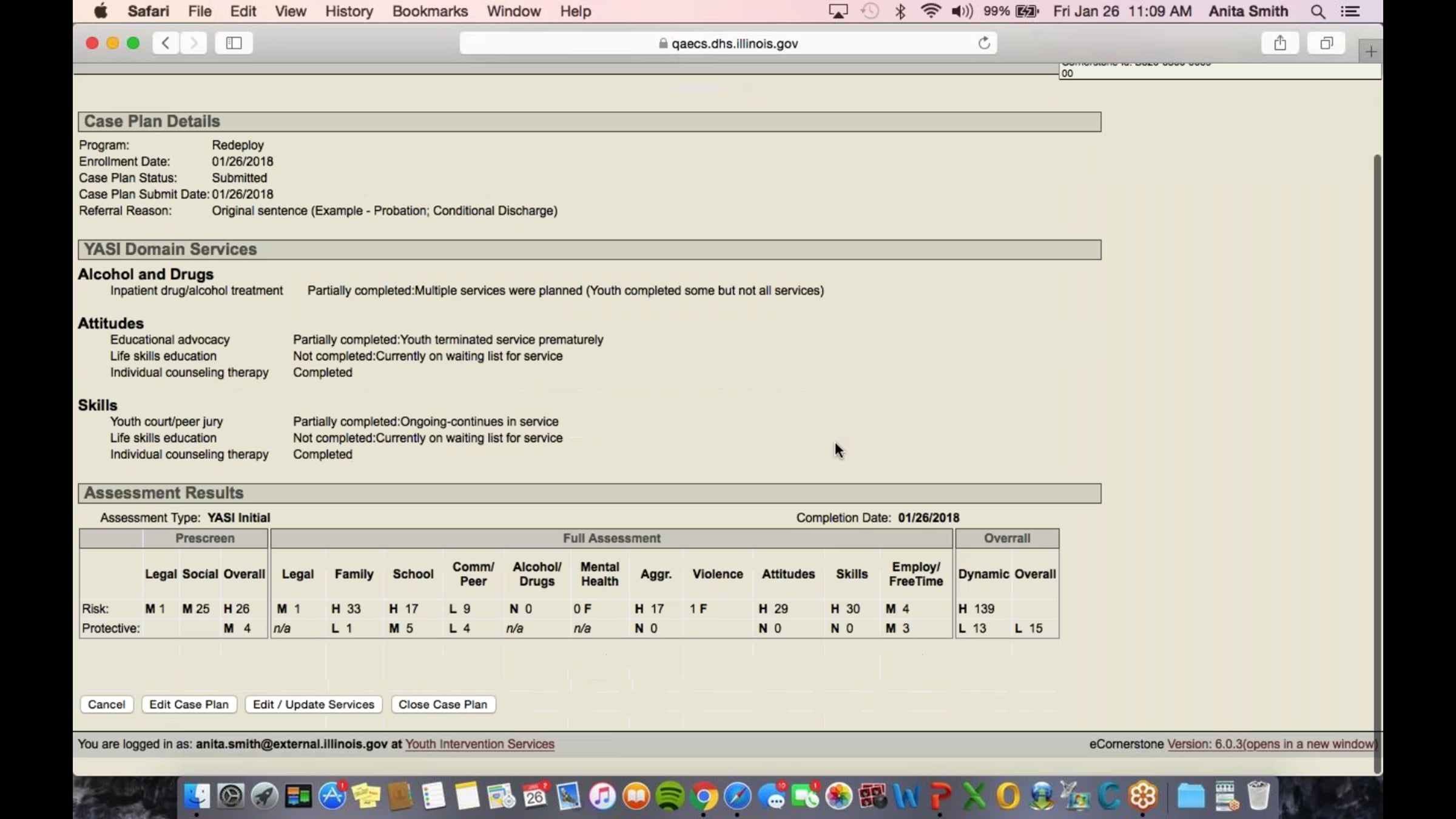Open iBooks from the Dock
The width and height of the screenshot is (1456, 819).
(636, 796)
